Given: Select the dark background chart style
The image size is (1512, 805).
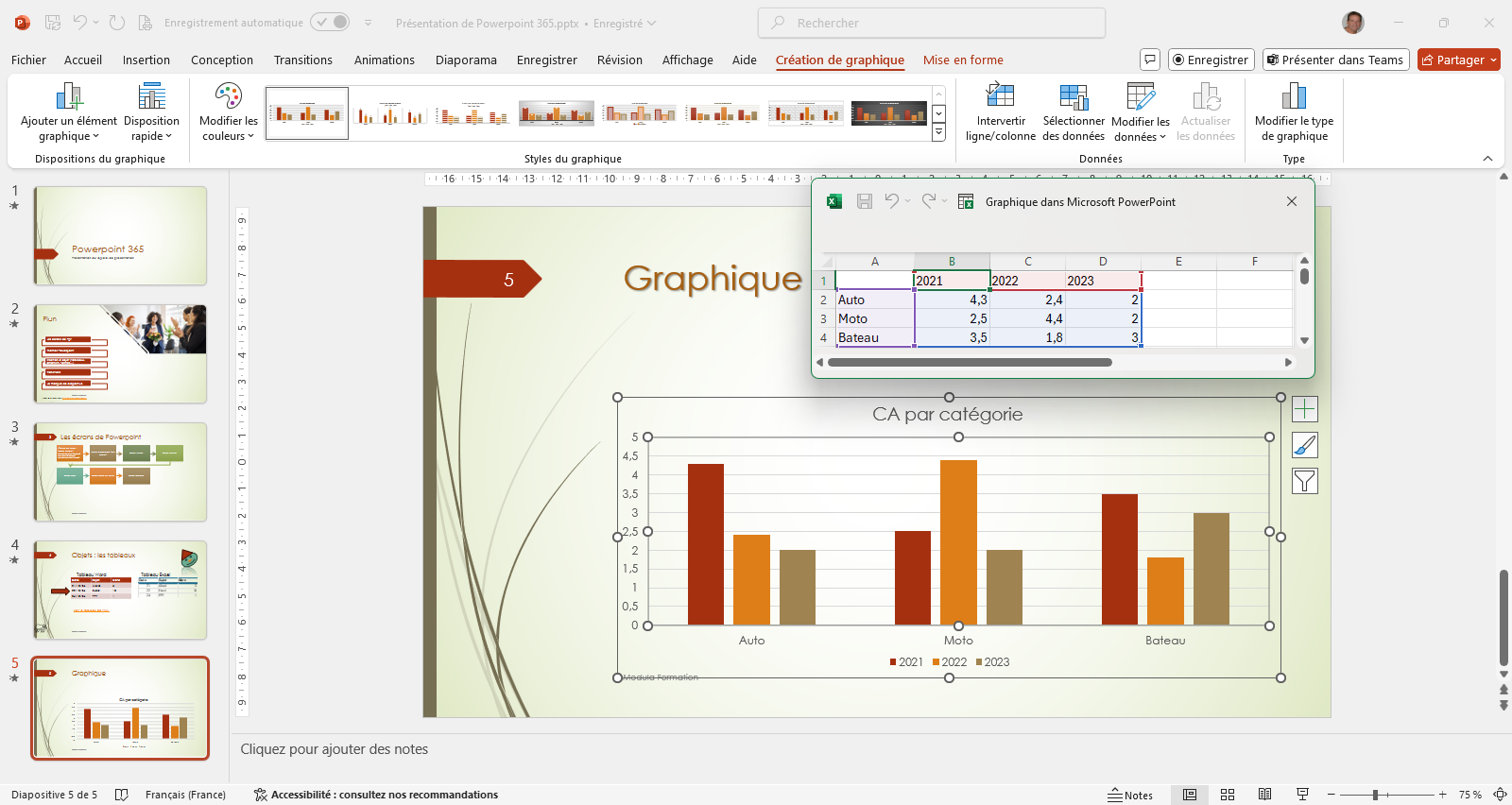Looking at the screenshot, I should tap(889, 113).
